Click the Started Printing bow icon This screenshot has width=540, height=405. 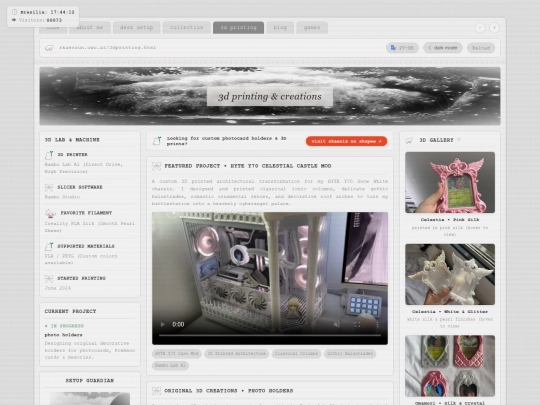point(49,278)
